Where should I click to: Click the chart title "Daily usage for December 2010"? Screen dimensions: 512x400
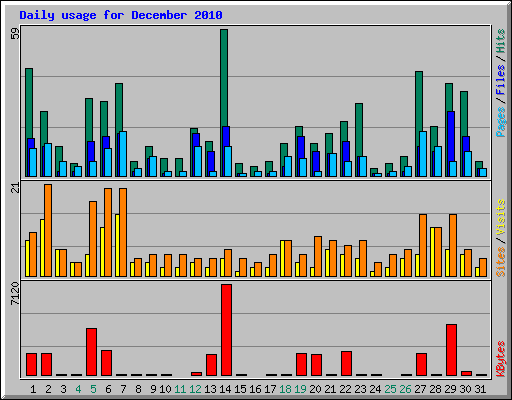point(121,15)
